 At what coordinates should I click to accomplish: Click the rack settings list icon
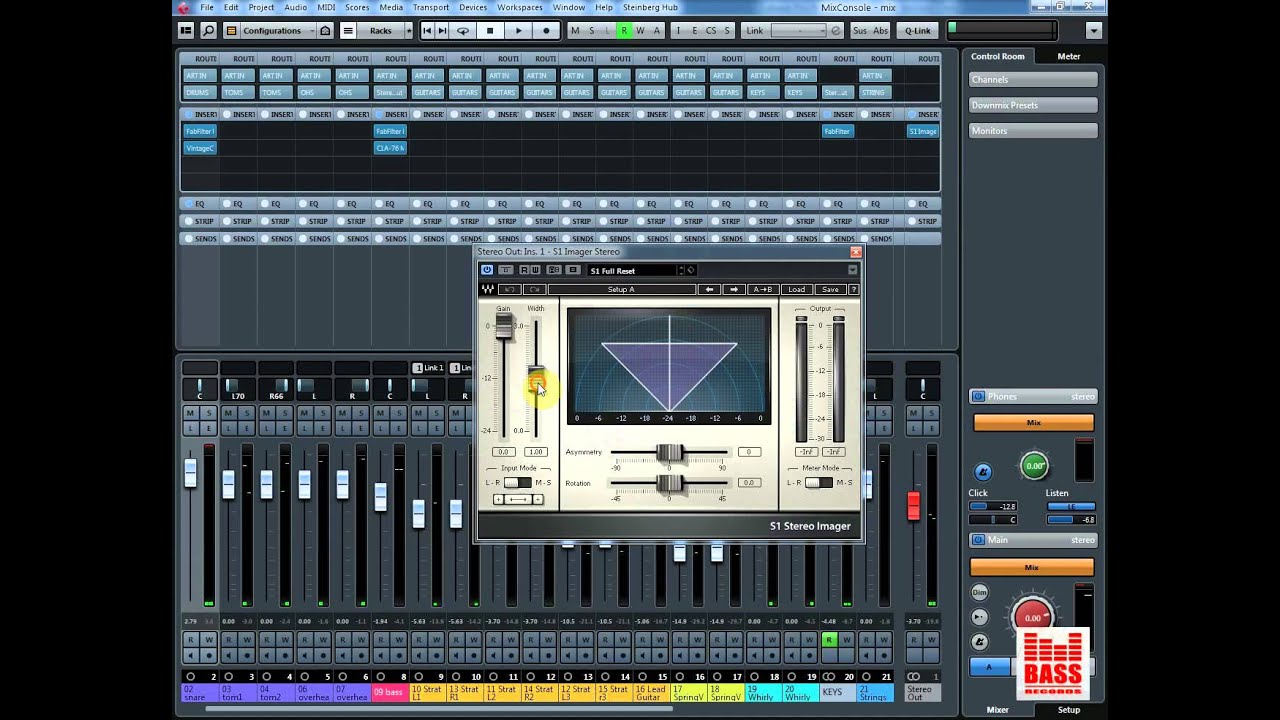[348, 31]
